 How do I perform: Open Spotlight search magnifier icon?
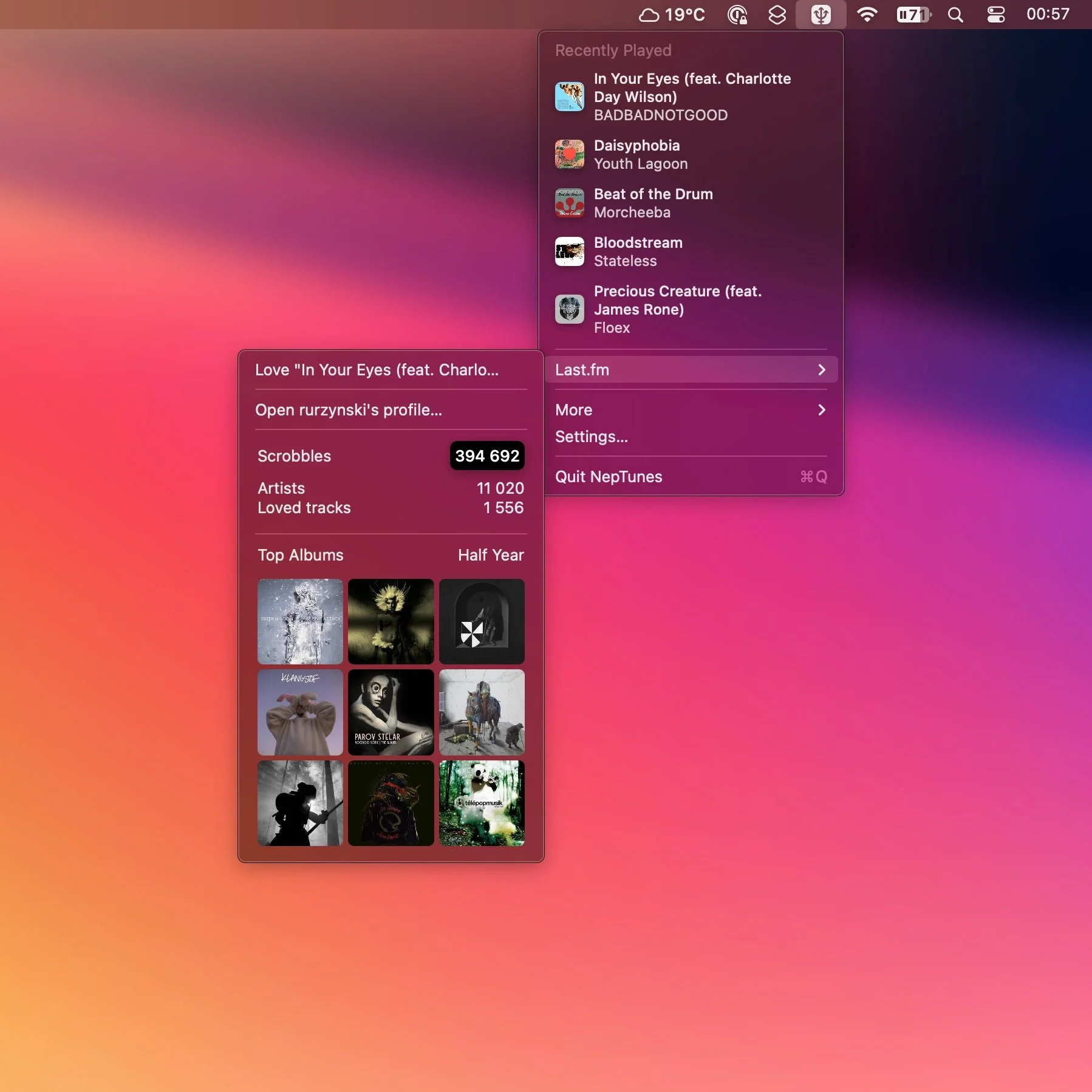tap(955, 15)
